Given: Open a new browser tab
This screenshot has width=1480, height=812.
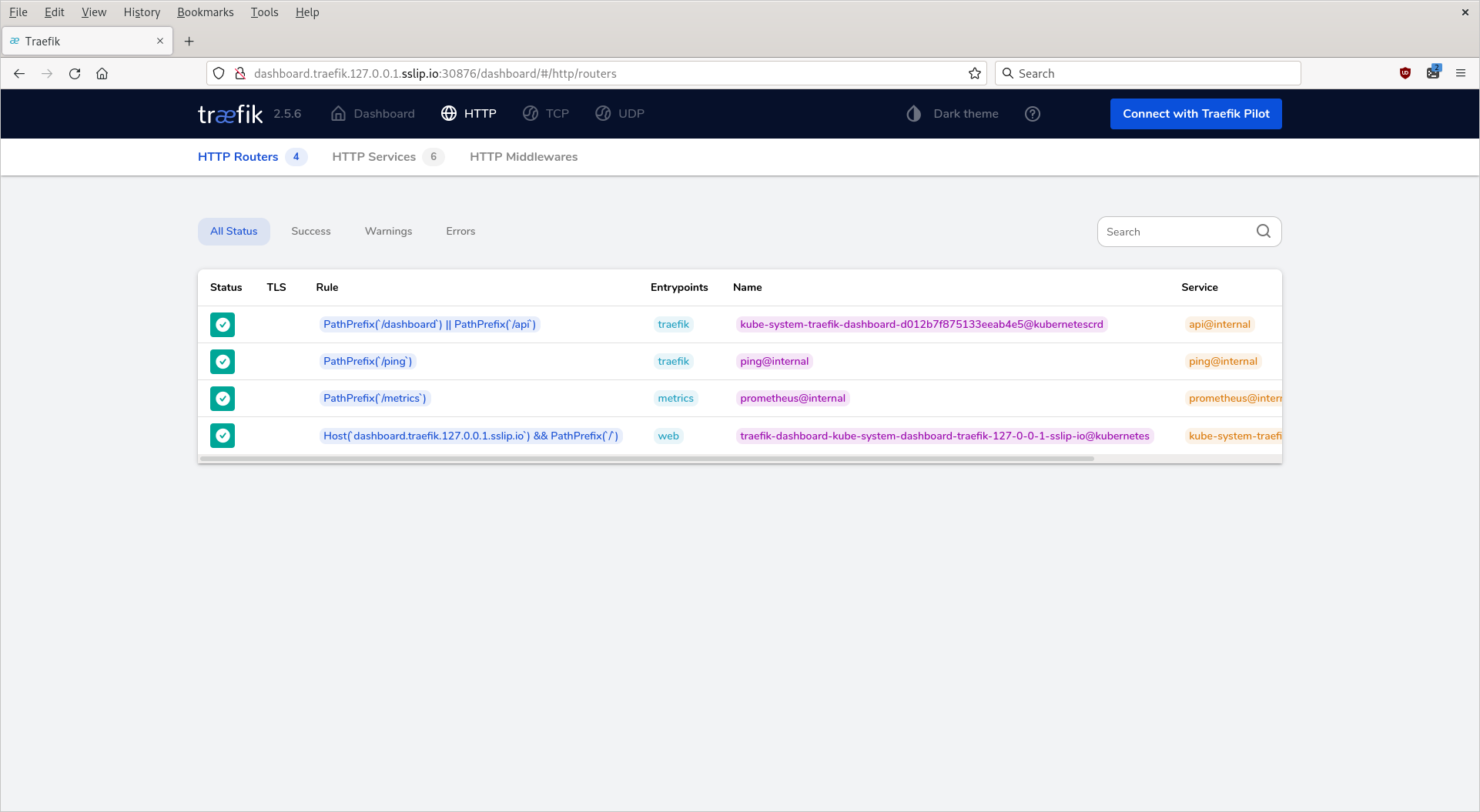Looking at the screenshot, I should point(189,42).
